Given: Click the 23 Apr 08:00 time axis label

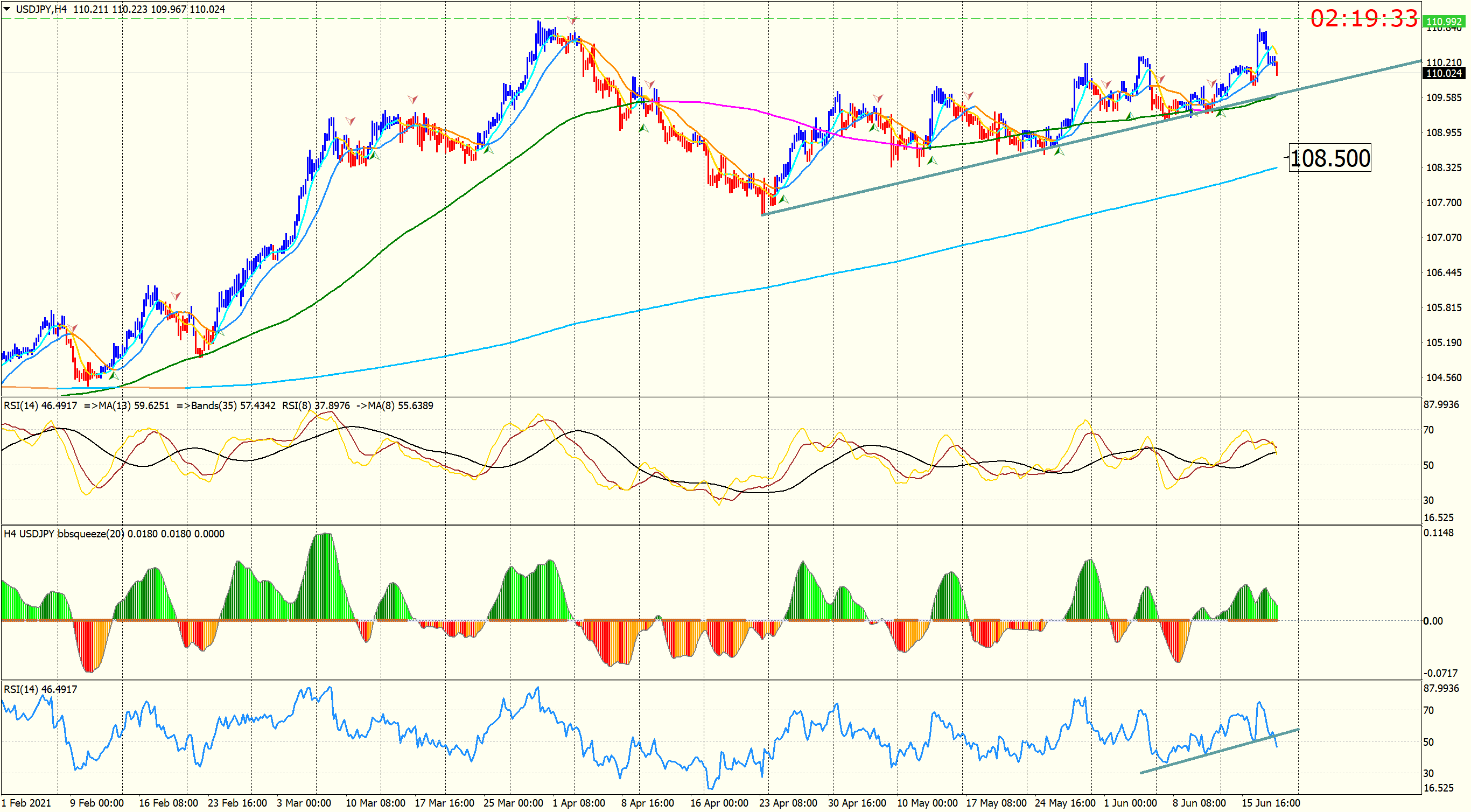Looking at the screenshot, I should click(788, 803).
